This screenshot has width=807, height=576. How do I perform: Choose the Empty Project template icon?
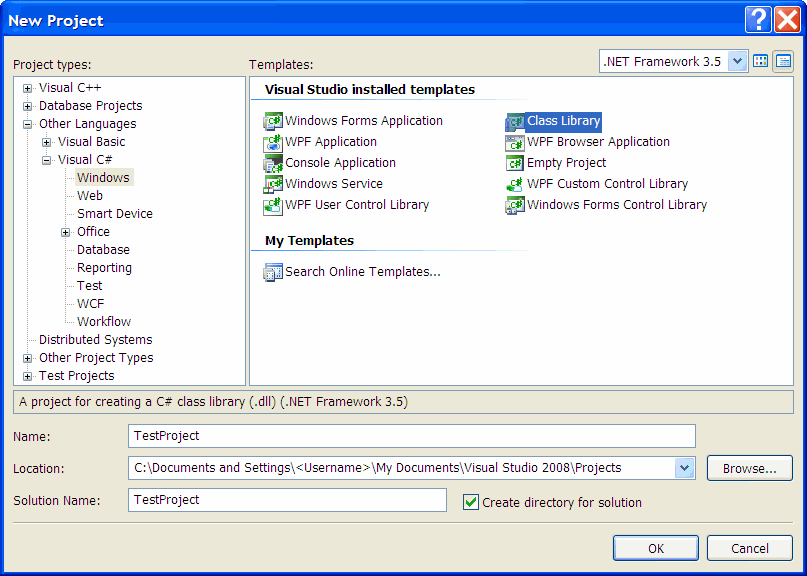coord(515,163)
